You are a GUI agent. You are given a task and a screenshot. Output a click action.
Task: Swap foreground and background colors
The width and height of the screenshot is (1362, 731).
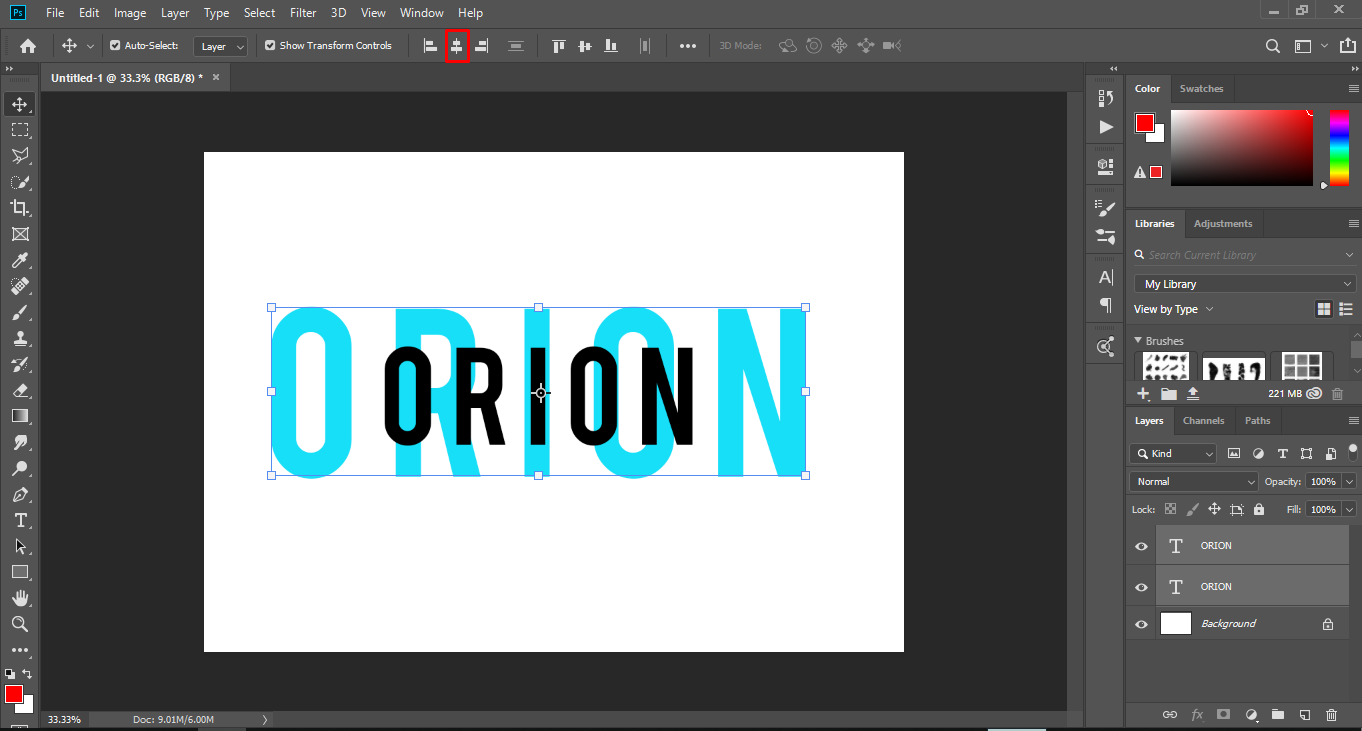(x=27, y=674)
